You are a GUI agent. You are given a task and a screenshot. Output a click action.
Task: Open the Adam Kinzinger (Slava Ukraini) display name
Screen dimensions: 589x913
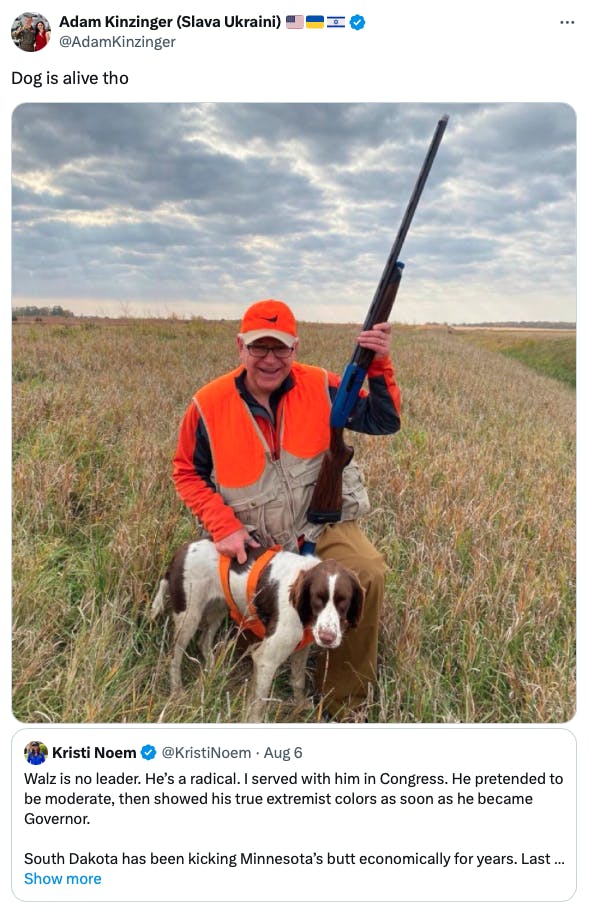pyautogui.click(x=170, y=22)
